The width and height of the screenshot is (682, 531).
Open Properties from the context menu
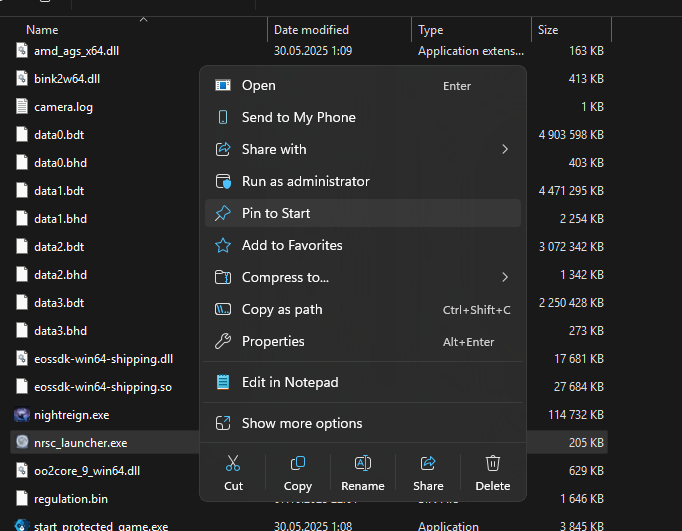tap(273, 341)
